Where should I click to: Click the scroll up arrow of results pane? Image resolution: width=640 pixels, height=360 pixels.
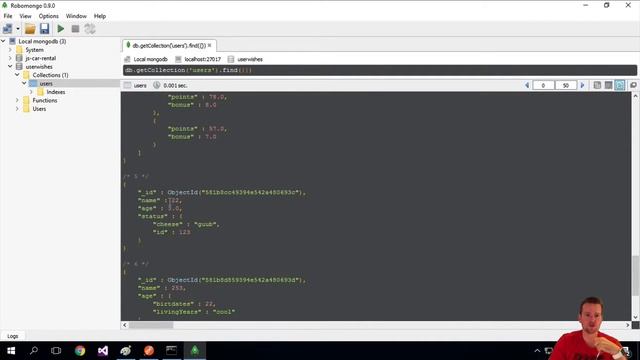coord(635,96)
